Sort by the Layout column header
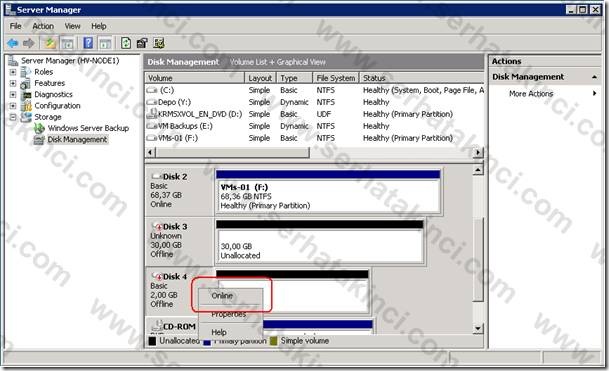 tap(260, 78)
